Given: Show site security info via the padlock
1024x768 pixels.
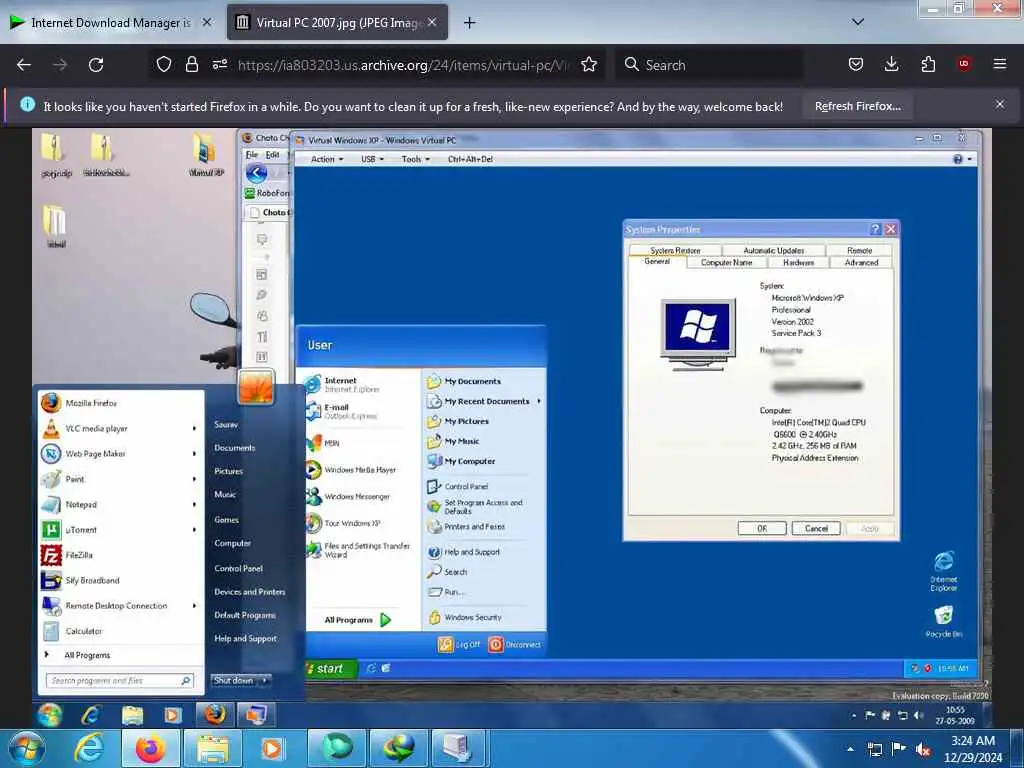Looking at the screenshot, I should tap(191, 64).
